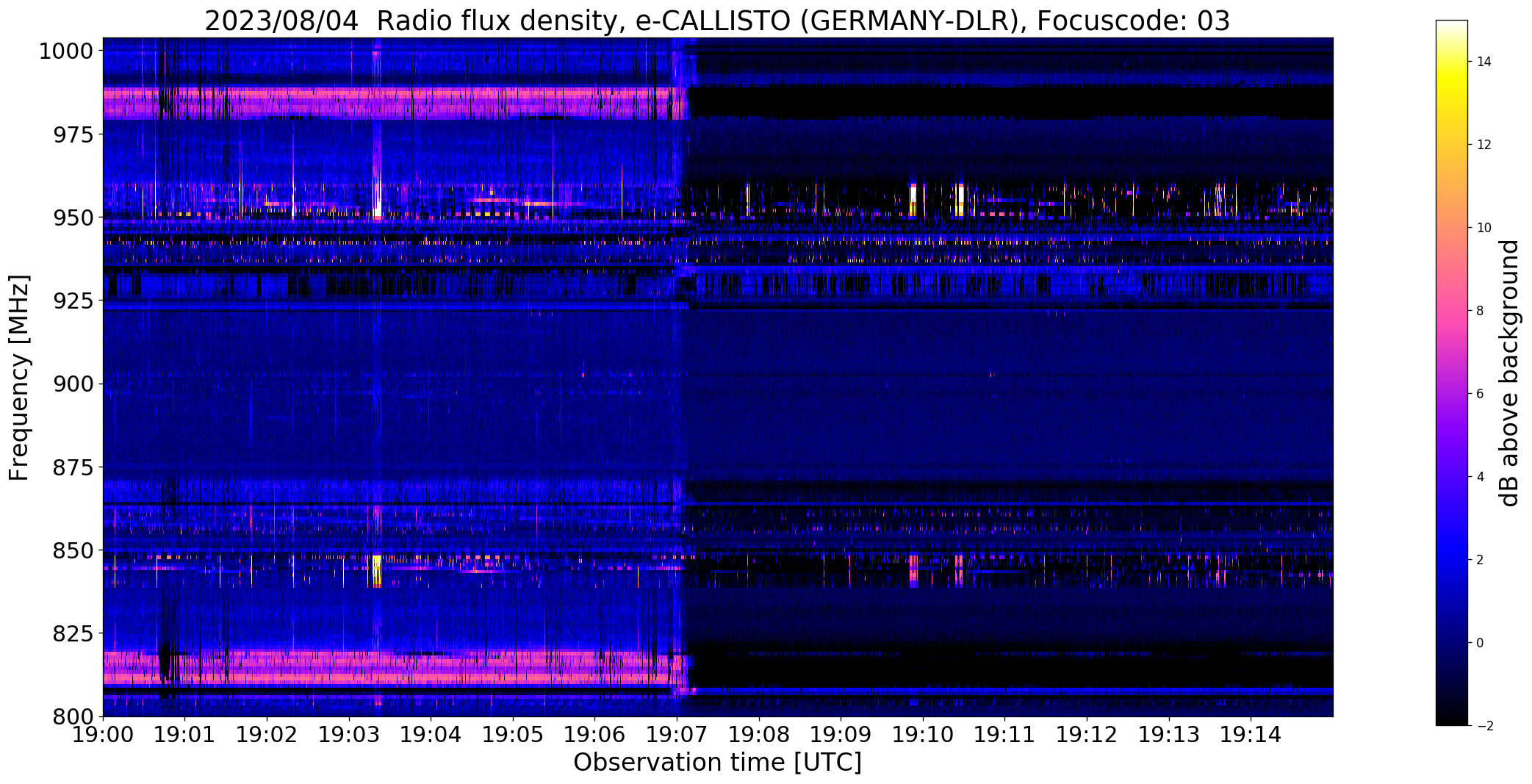Click the 900 frequency tick label
The height and width of the screenshot is (784, 1532).
tap(73, 384)
